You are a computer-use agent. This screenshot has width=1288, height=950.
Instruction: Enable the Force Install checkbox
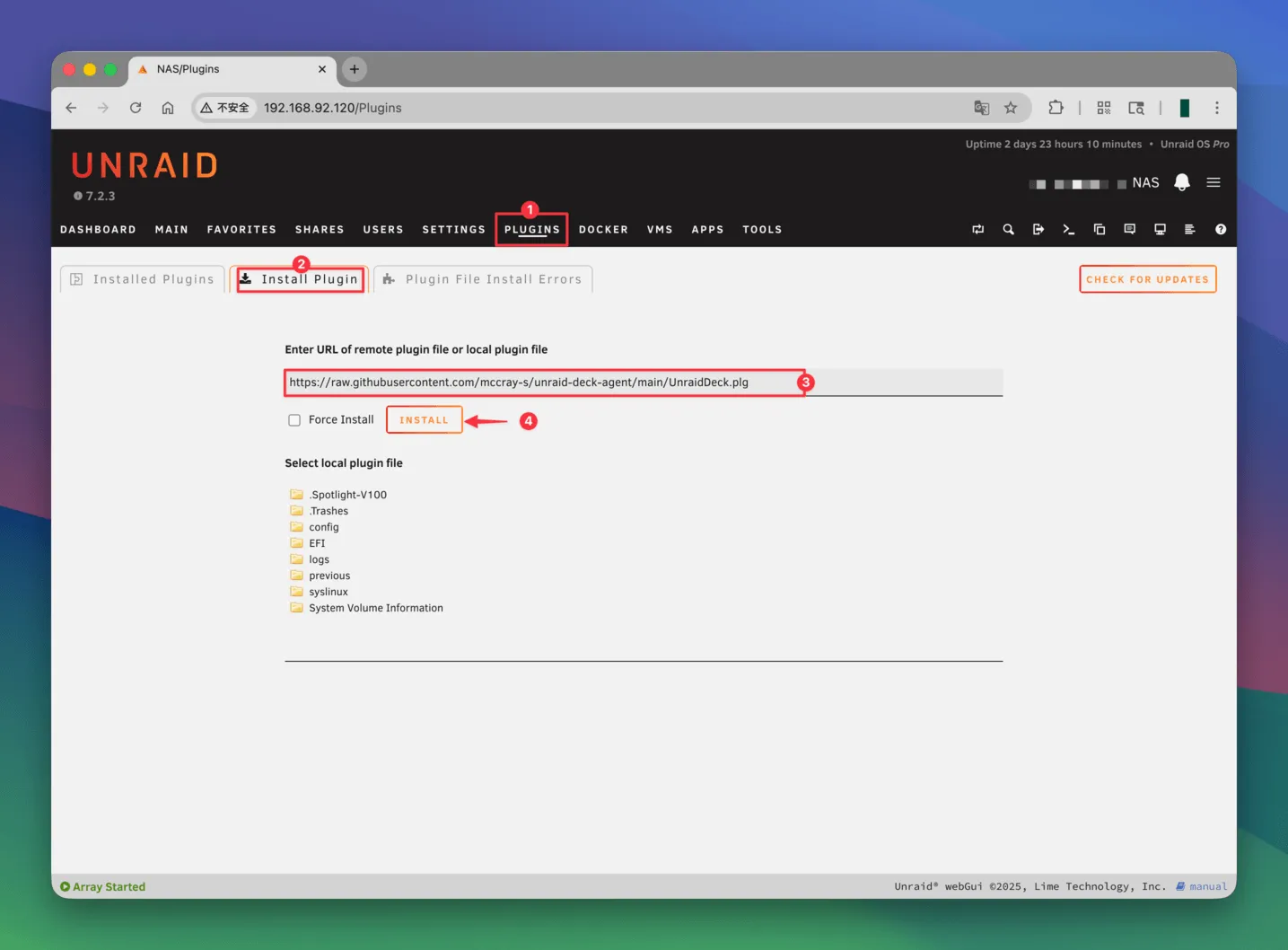pyautogui.click(x=294, y=420)
